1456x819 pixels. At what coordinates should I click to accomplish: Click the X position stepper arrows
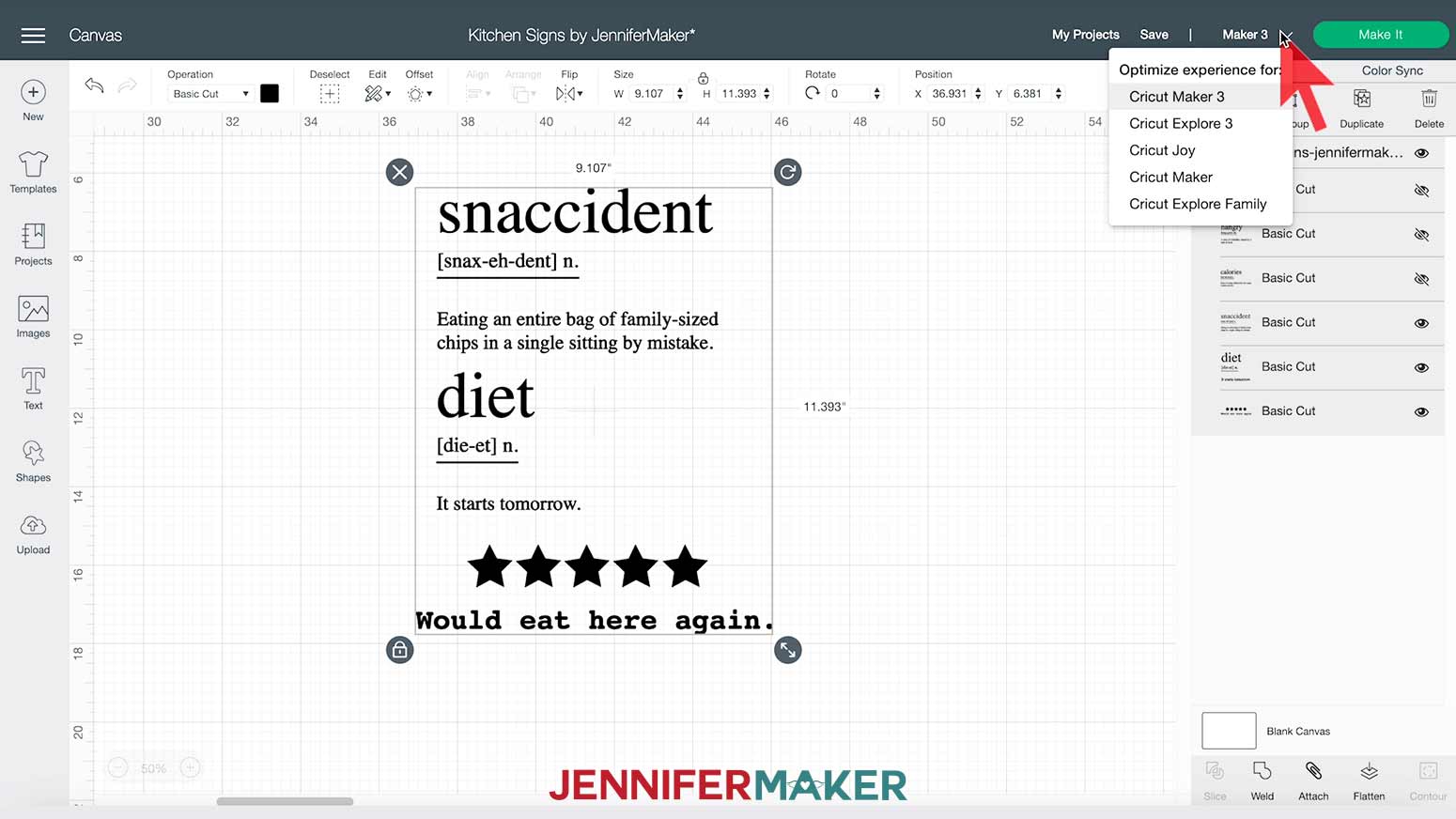click(x=978, y=94)
